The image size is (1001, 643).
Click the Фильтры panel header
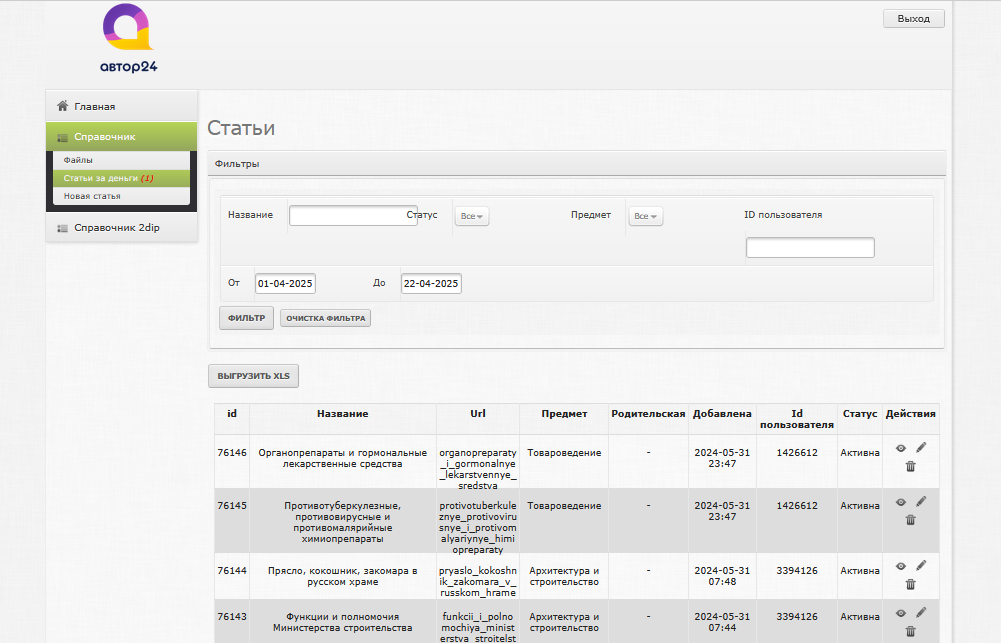pyautogui.click(x=576, y=163)
